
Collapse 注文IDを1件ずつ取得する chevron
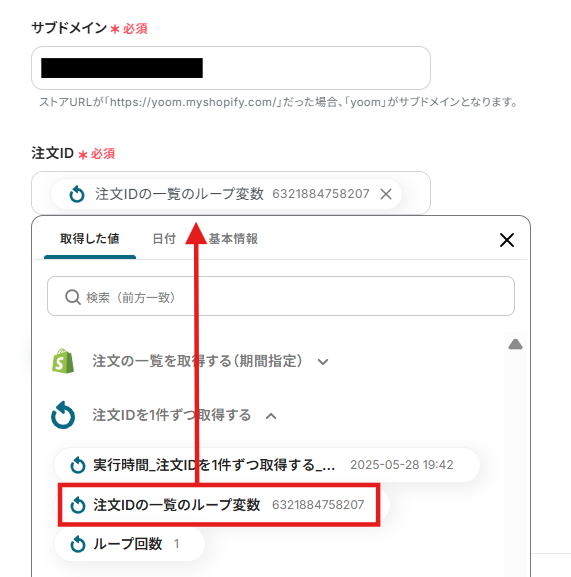271,416
